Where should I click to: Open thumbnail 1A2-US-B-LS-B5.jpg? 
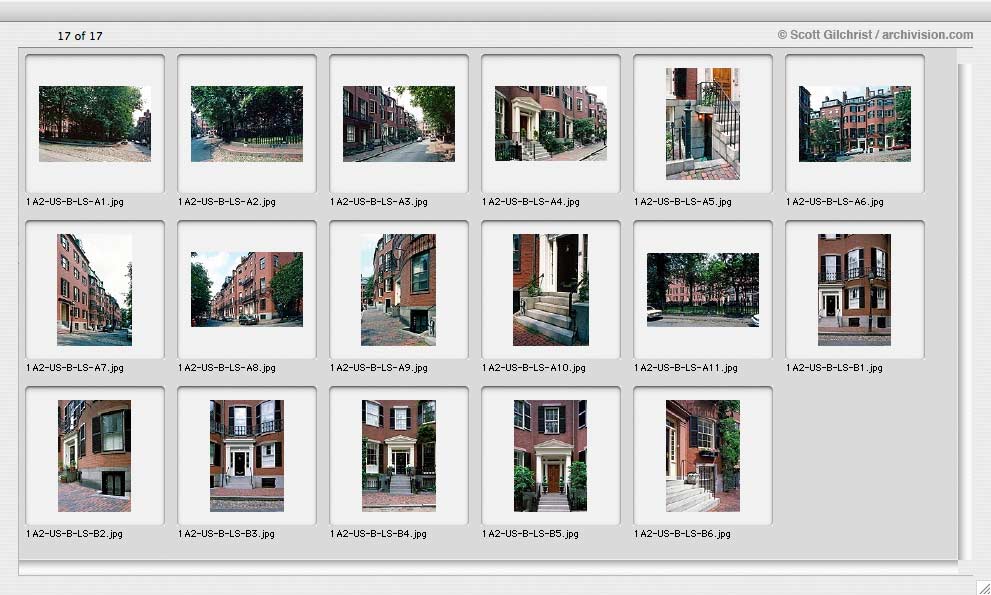pyautogui.click(x=550, y=456)
